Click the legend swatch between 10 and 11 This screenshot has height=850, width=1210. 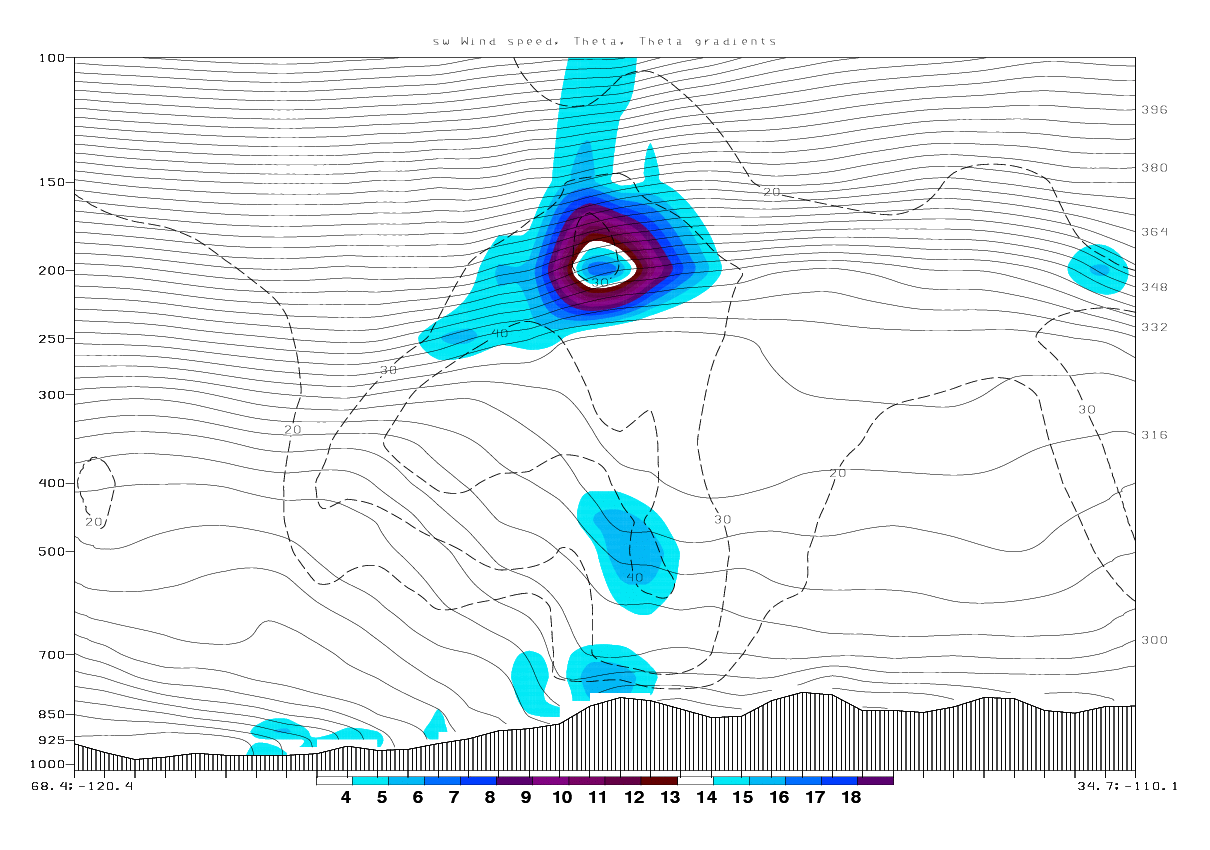pyautogui.click(x=586, y=780)
